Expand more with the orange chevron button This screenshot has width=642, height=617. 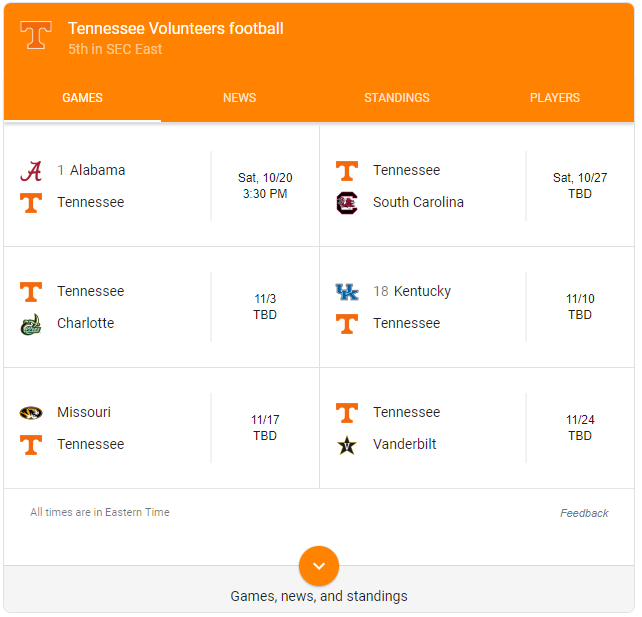tap(320, 567)
